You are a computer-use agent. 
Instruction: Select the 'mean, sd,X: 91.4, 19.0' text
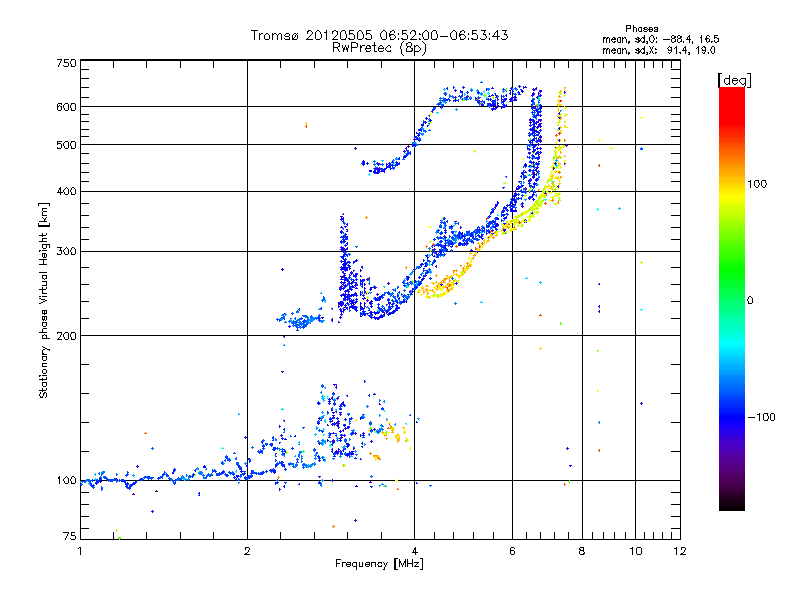[x=659, y=50]
